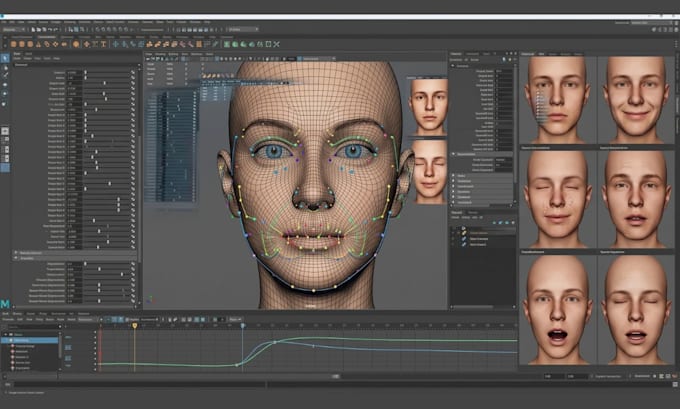Select the keyframe where the two curves cross
This screenshot has height=409, width=680.
pos(274,343)
